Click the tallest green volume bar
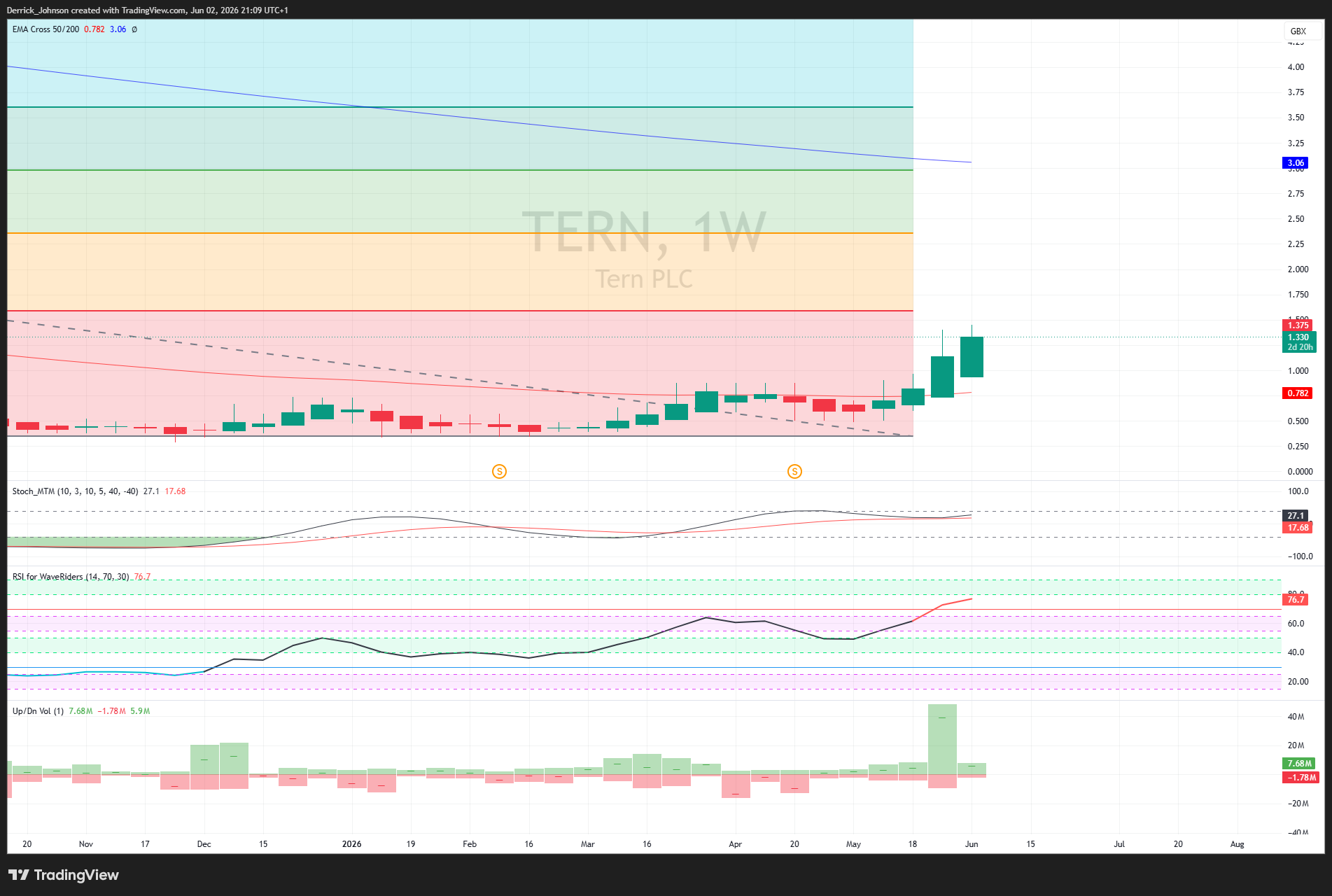Image resolution: width=1332 pixels, height=896 pixels. click(x=942, y=739)
